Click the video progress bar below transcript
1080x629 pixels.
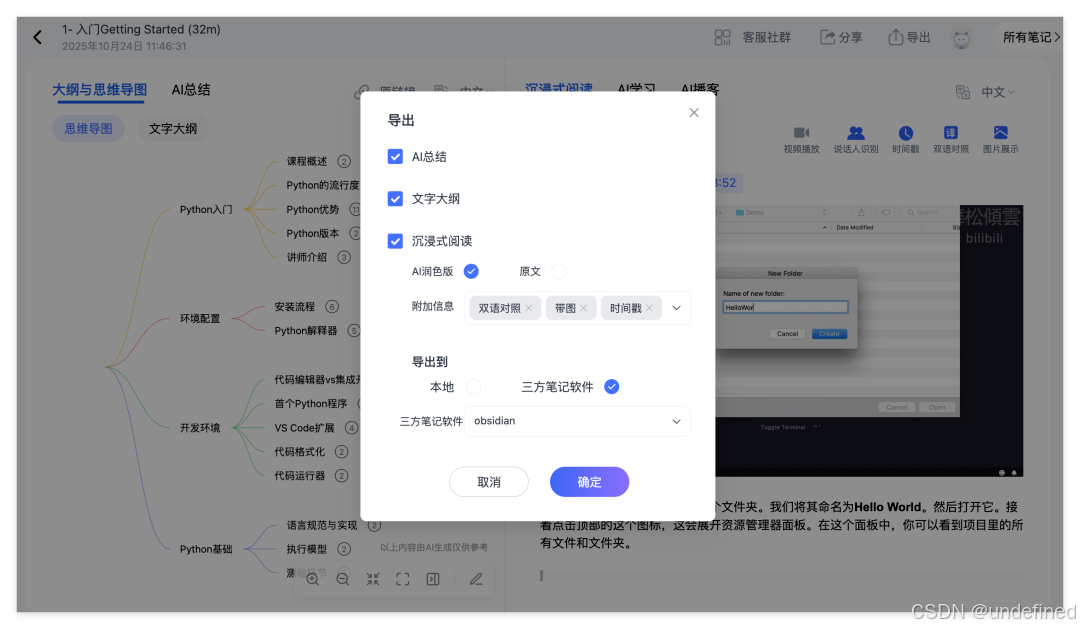781,575
